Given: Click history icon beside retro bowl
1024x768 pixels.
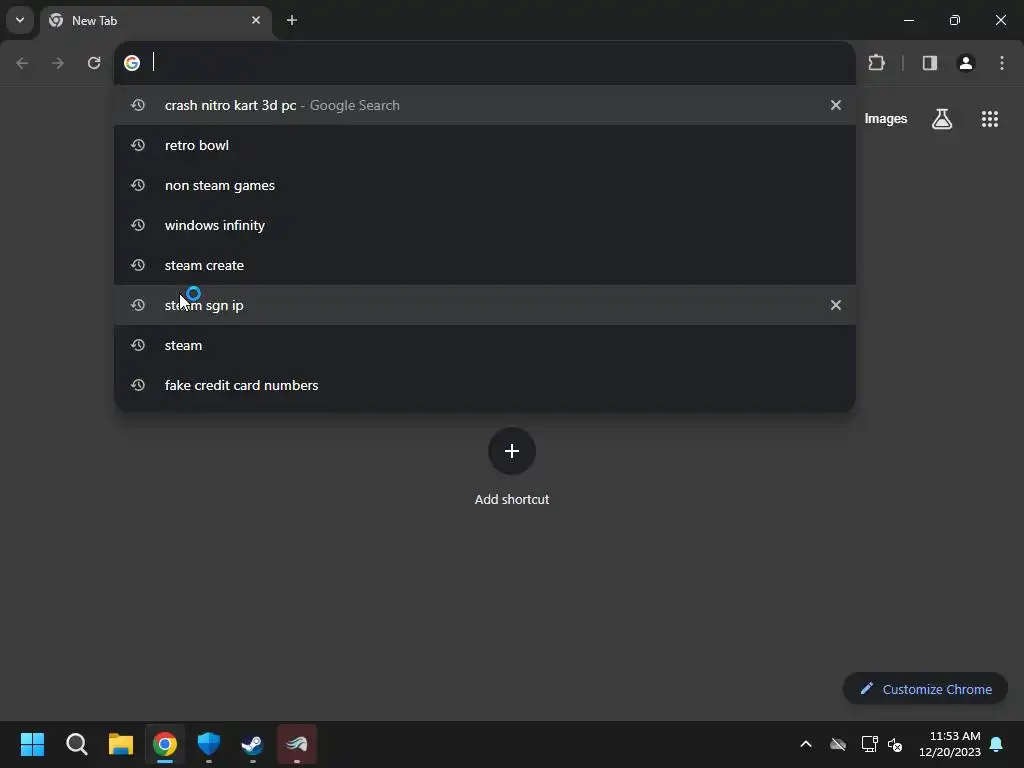Looking at the screenshot, I should point(138,145).
